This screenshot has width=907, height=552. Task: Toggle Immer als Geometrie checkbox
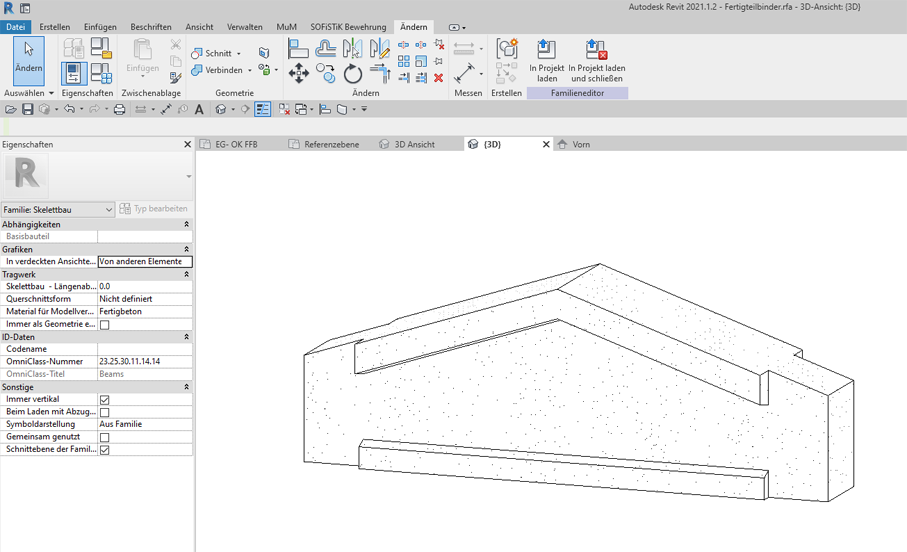(x=104, y=325)
